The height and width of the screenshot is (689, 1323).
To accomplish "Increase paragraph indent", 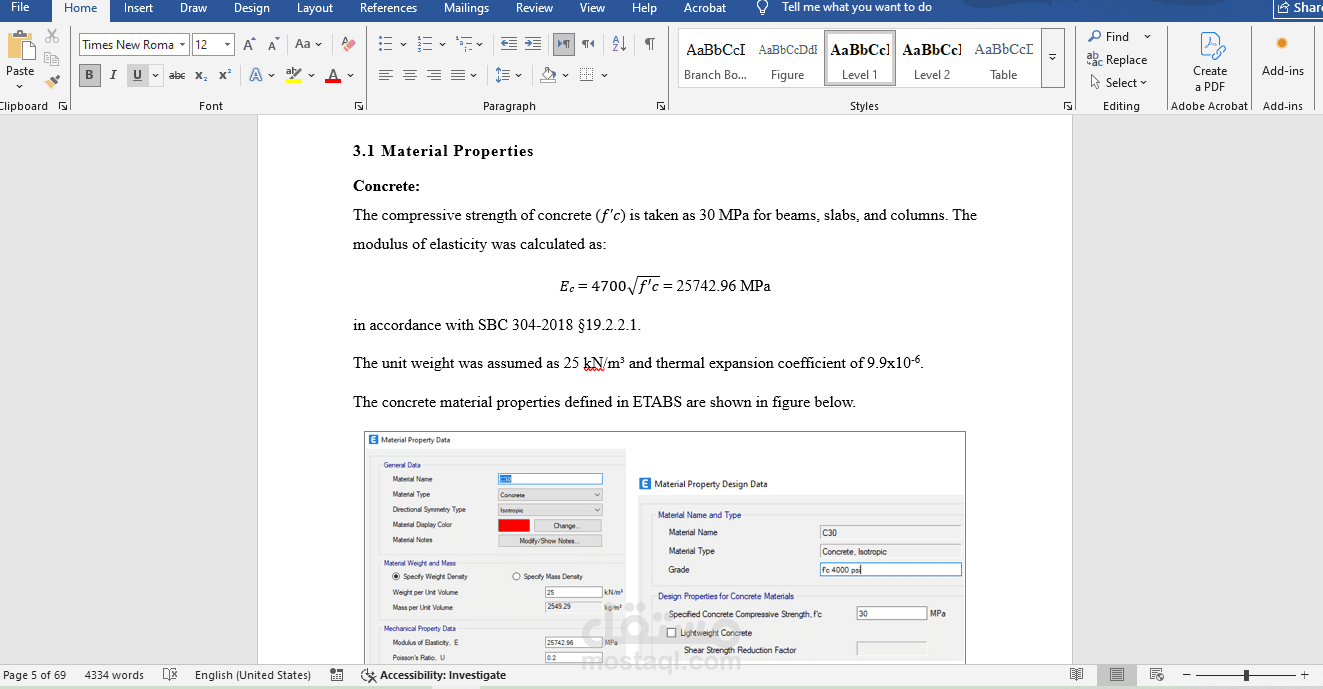I will point(533,44).
